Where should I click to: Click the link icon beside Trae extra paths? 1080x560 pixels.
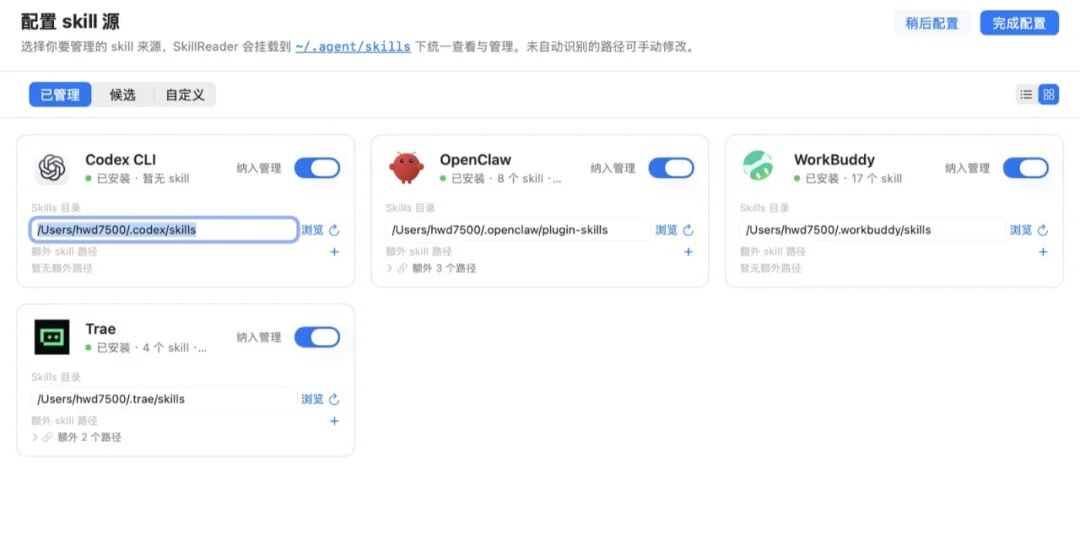coord(48,437)
